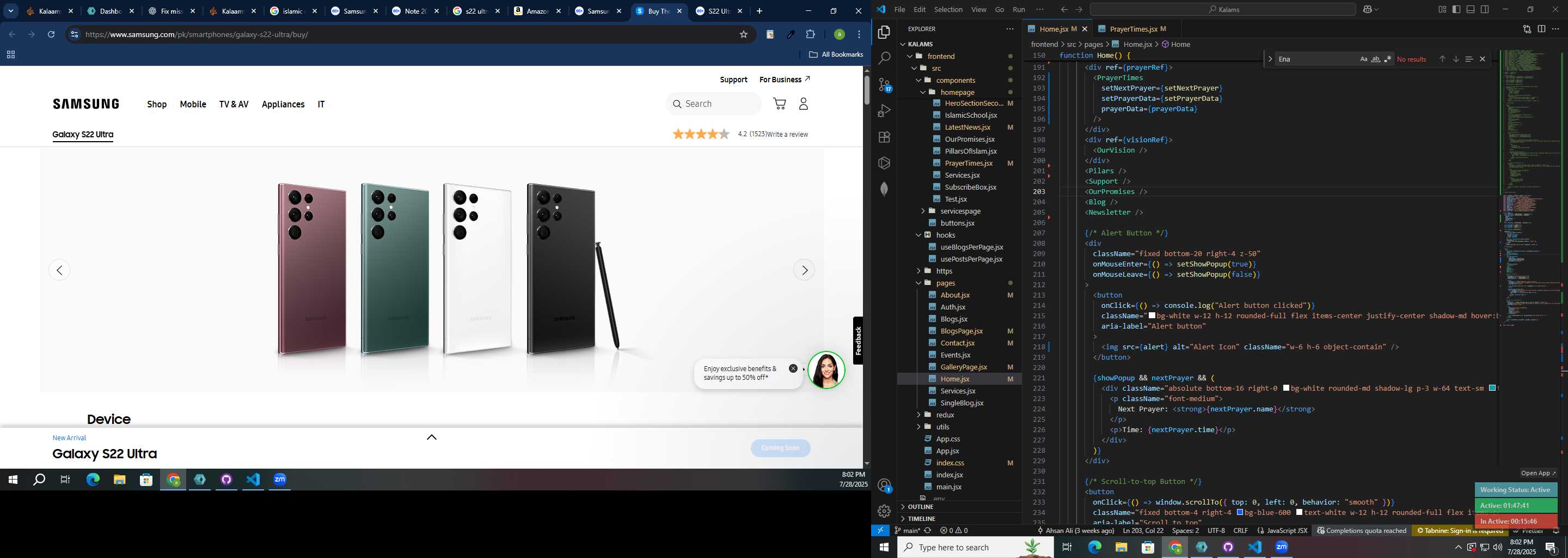View site information icon in address bar

[x=74, y=34]
